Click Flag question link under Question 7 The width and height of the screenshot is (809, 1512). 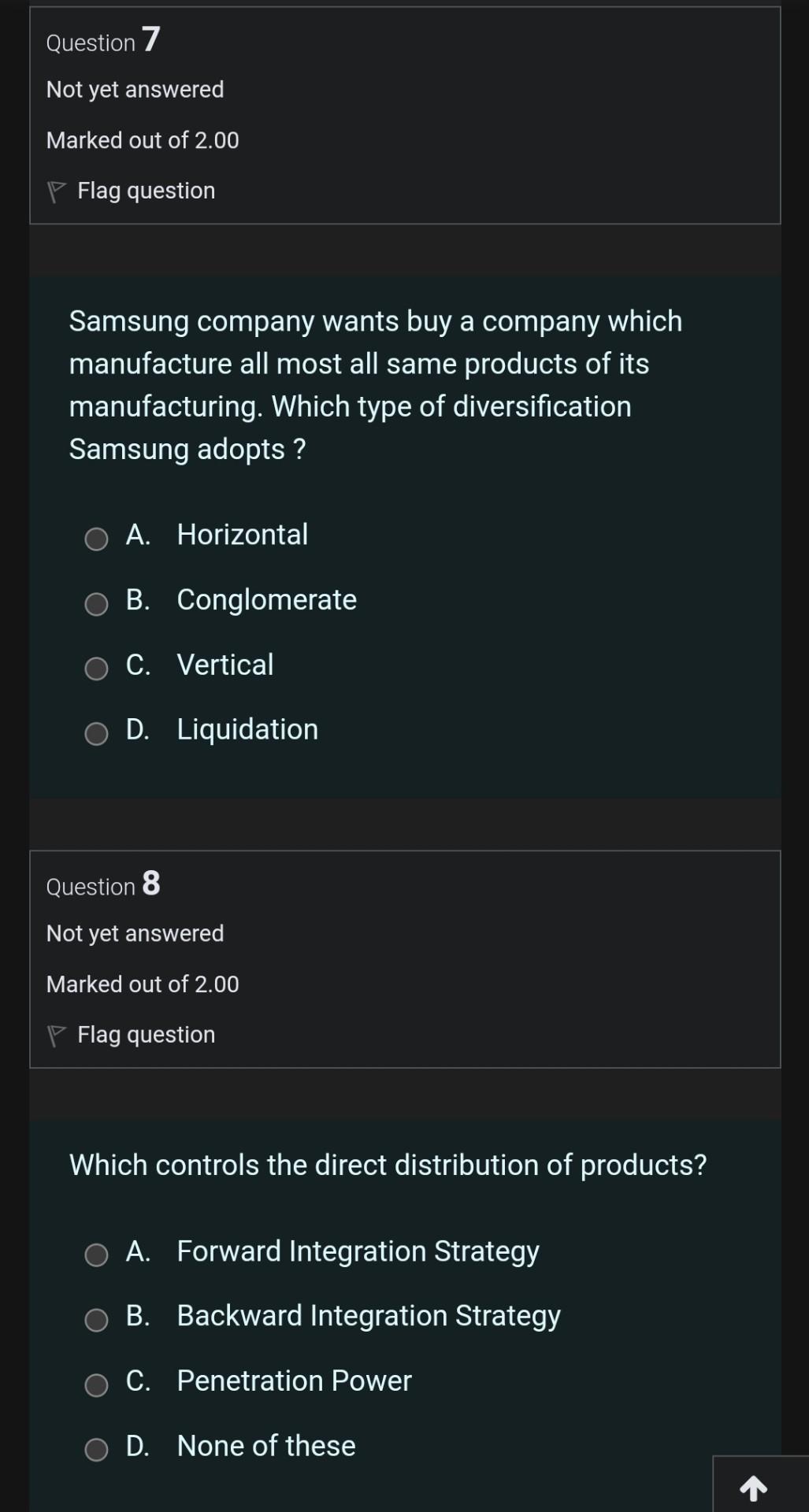point(146,190)
